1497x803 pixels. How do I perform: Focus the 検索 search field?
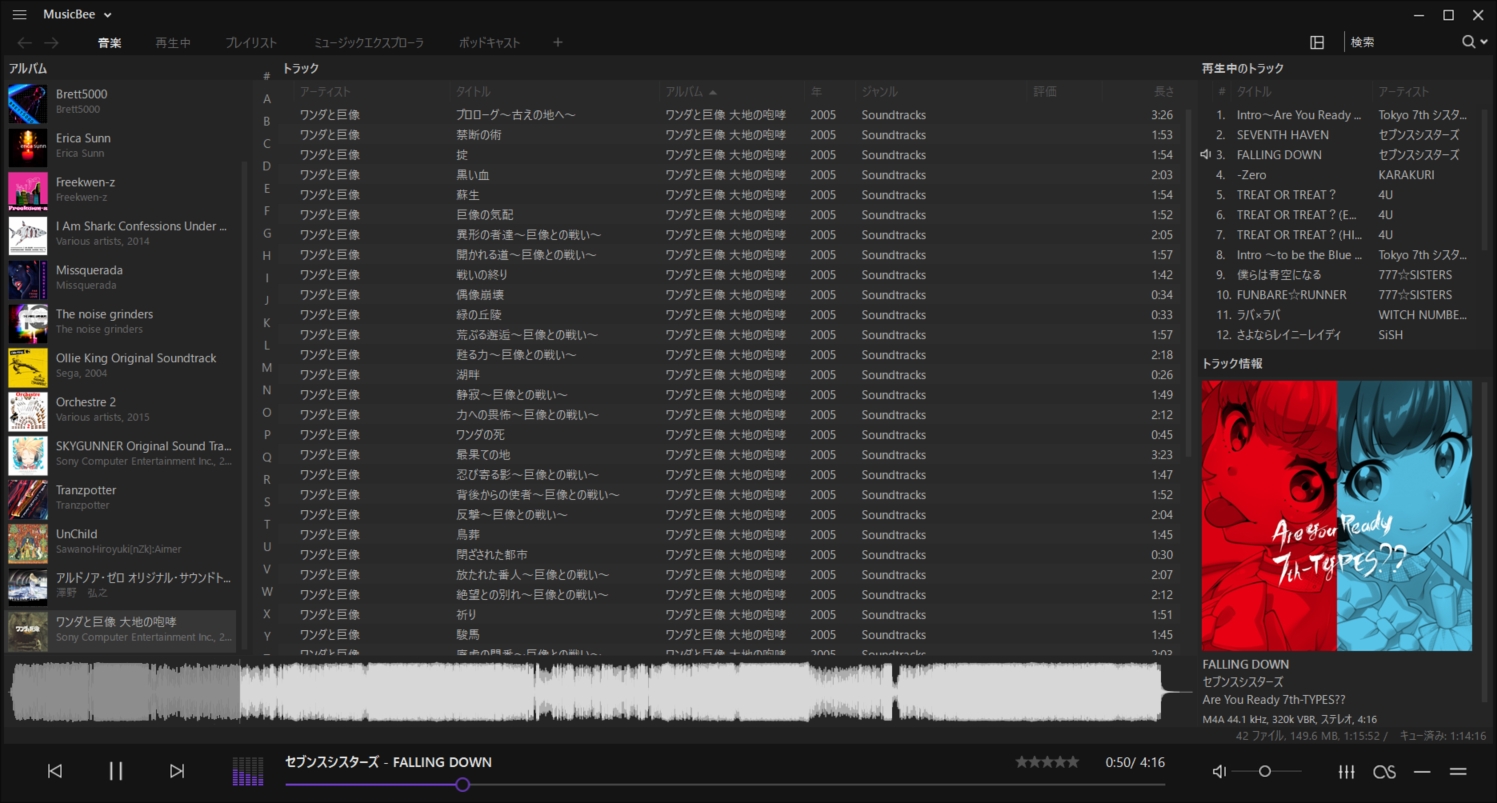pyautogui.click(x=1402, y=42)
